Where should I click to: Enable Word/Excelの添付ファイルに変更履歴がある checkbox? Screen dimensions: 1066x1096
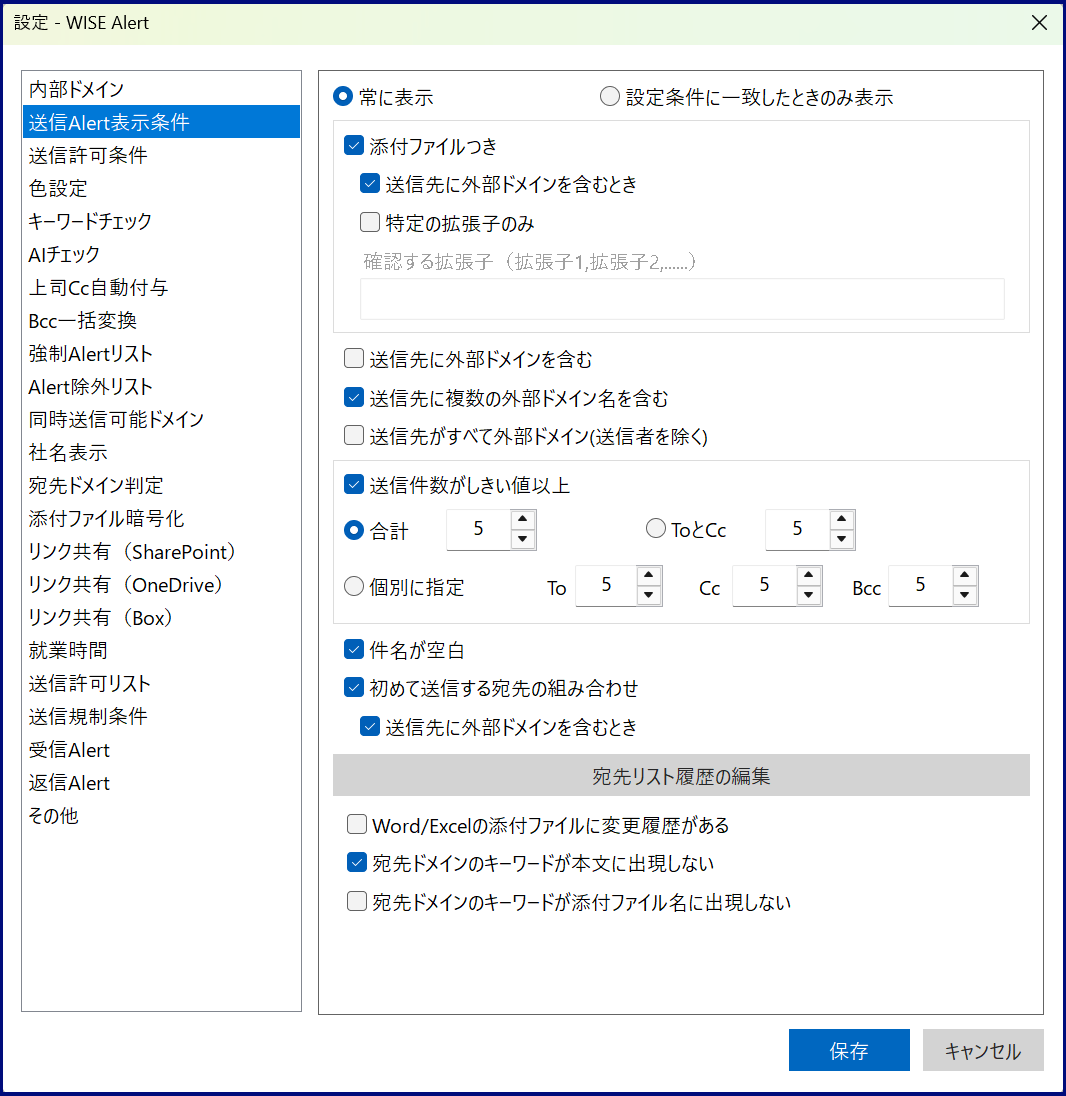356,825
